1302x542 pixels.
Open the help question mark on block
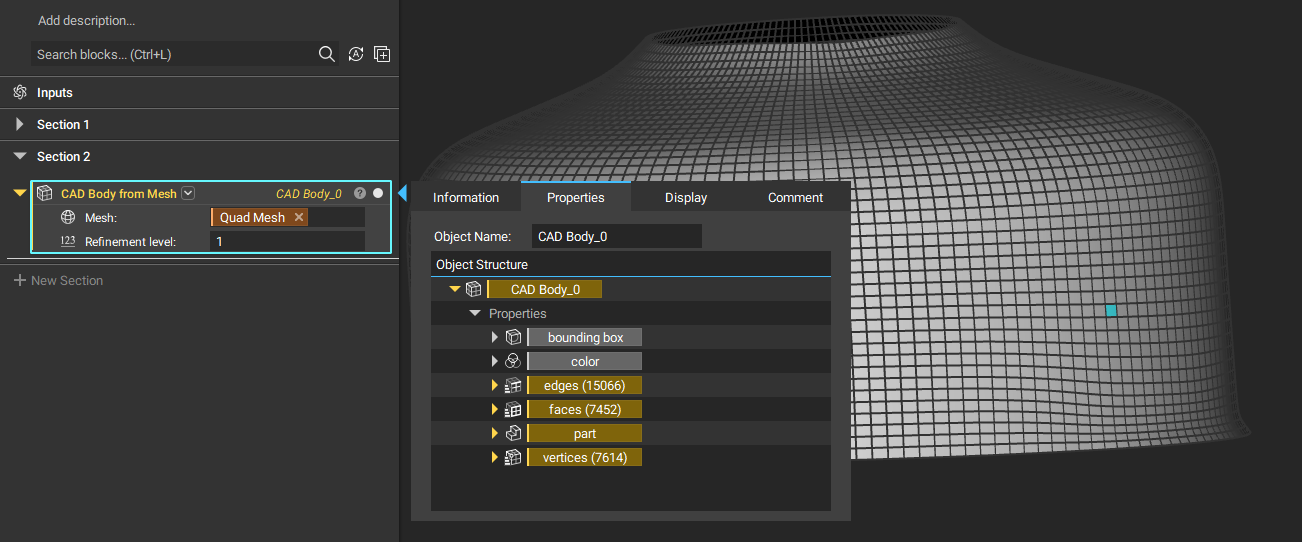[x=360, y=193]
